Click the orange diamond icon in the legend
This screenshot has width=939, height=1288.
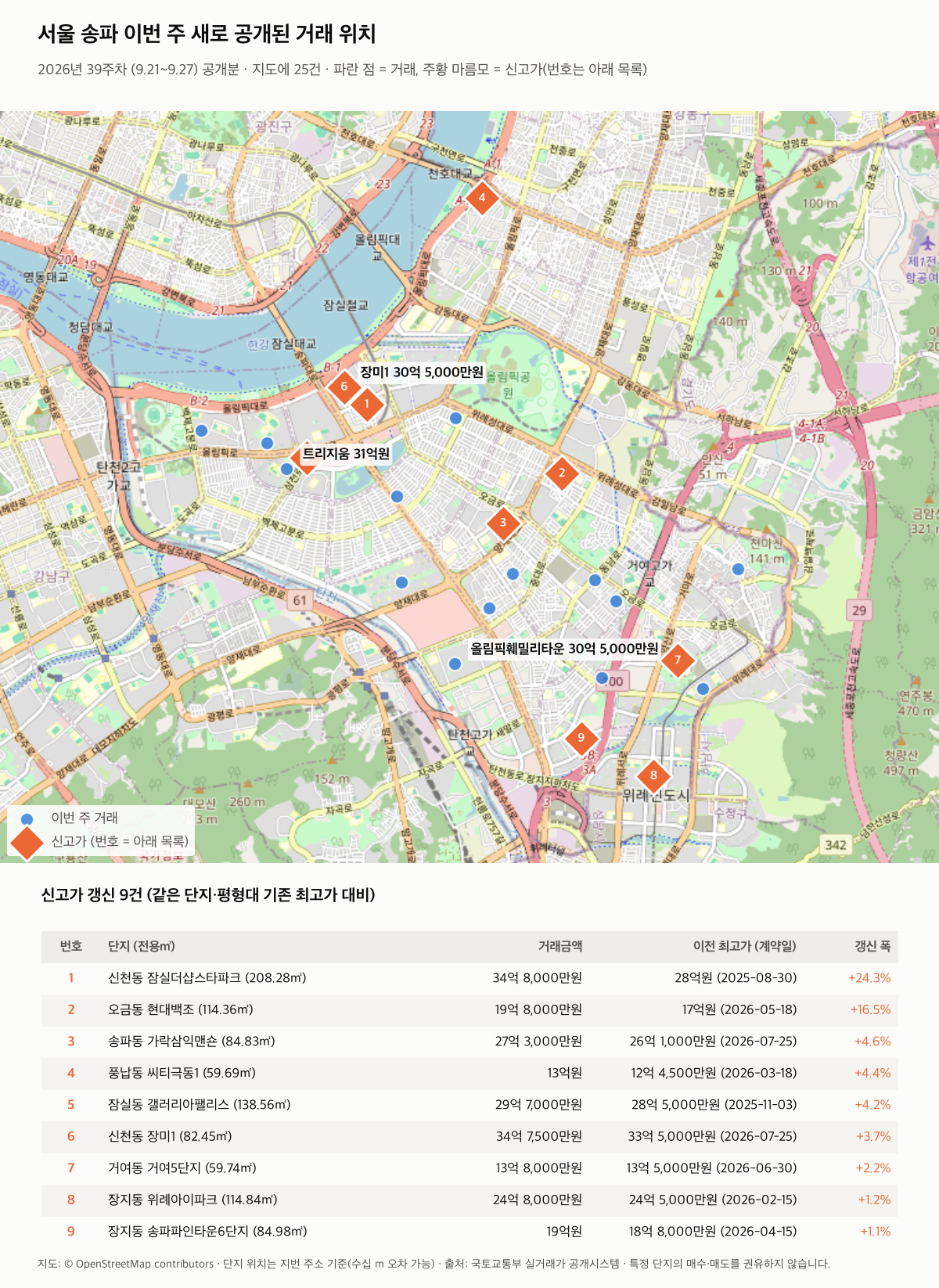coord(27,842)
